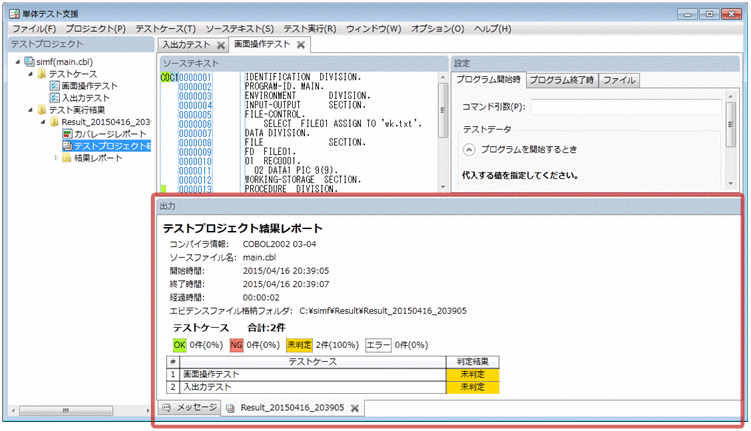The height and width of the screenshot is (431, 751).
Task: Click source line number 0000001
Action: click(195, 77)
